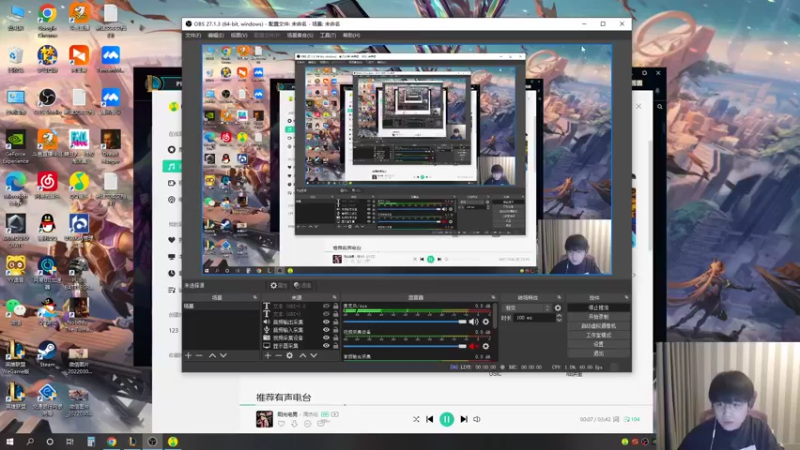Move the source down in the Sources list
The image size is (800, 450).
(x=314, y=355)
